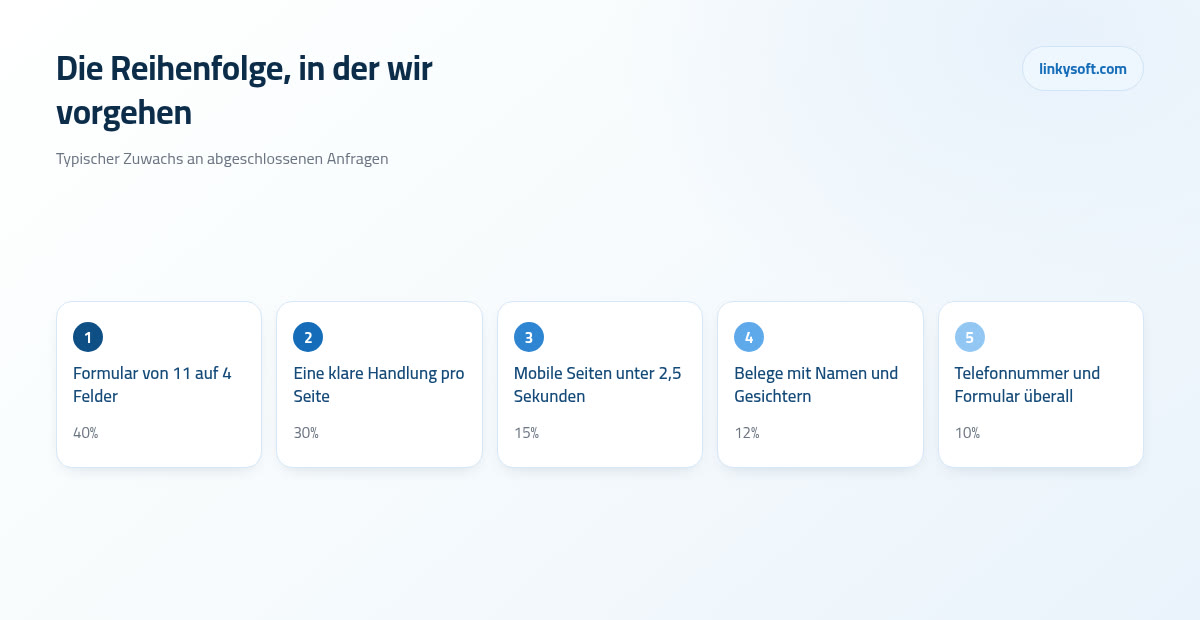Click the 12% value
The height and width of the screenshot is (620, 1200).
point(747,433)
